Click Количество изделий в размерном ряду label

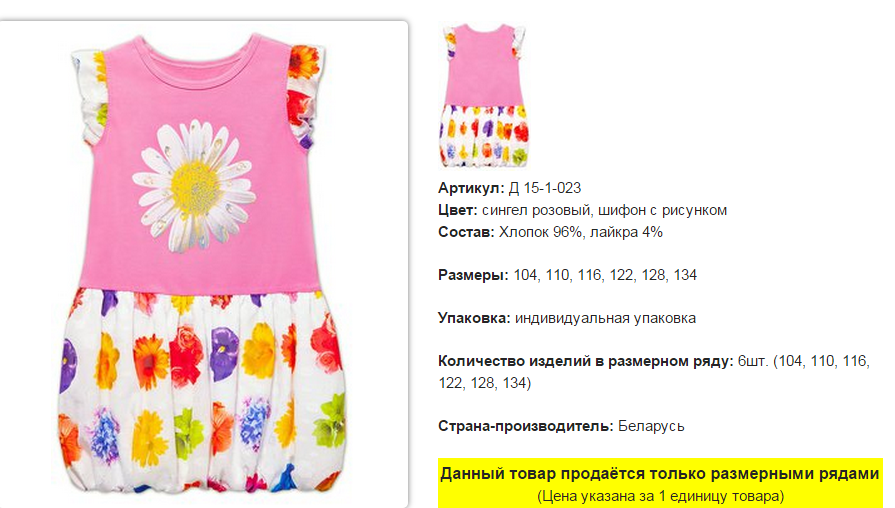(586, 361)
